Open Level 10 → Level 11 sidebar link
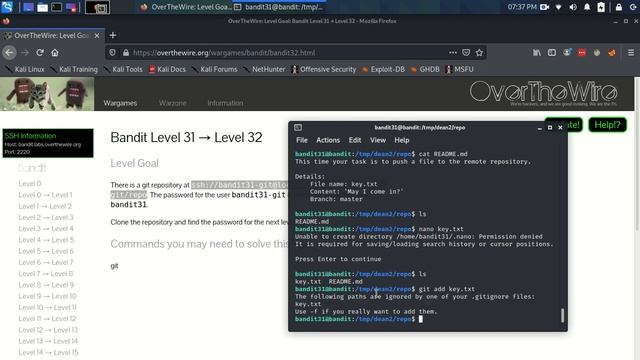This screenshot has height=360, width=640. point(47,307)
